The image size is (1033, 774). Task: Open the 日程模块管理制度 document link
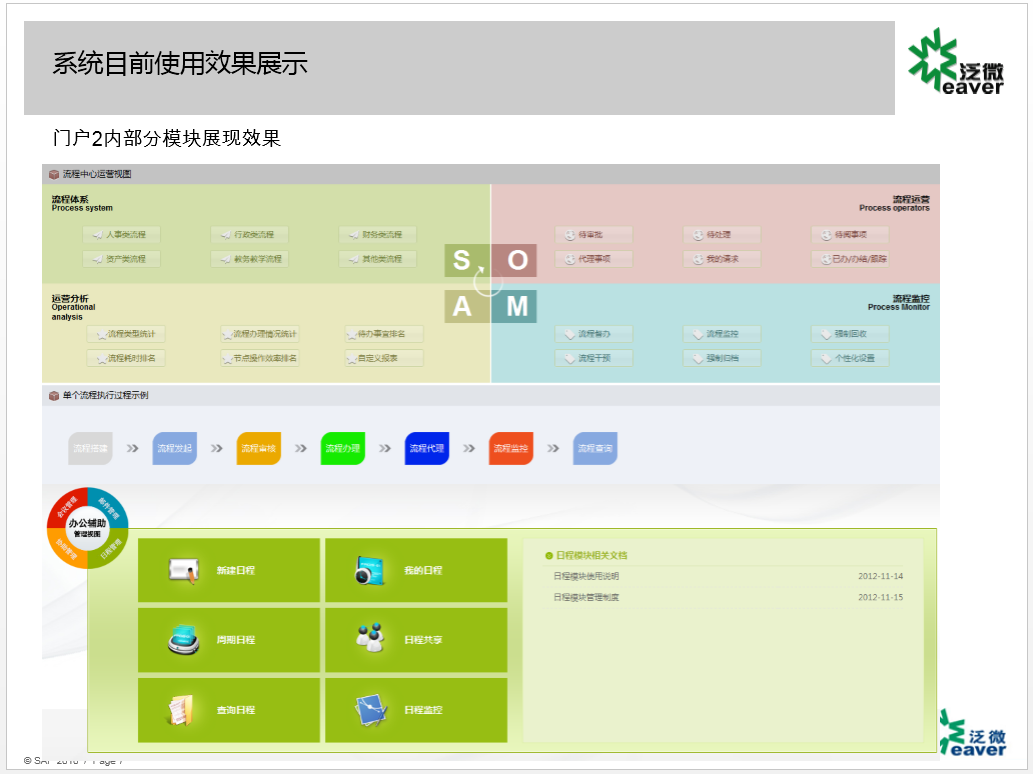tap(586, 597)
